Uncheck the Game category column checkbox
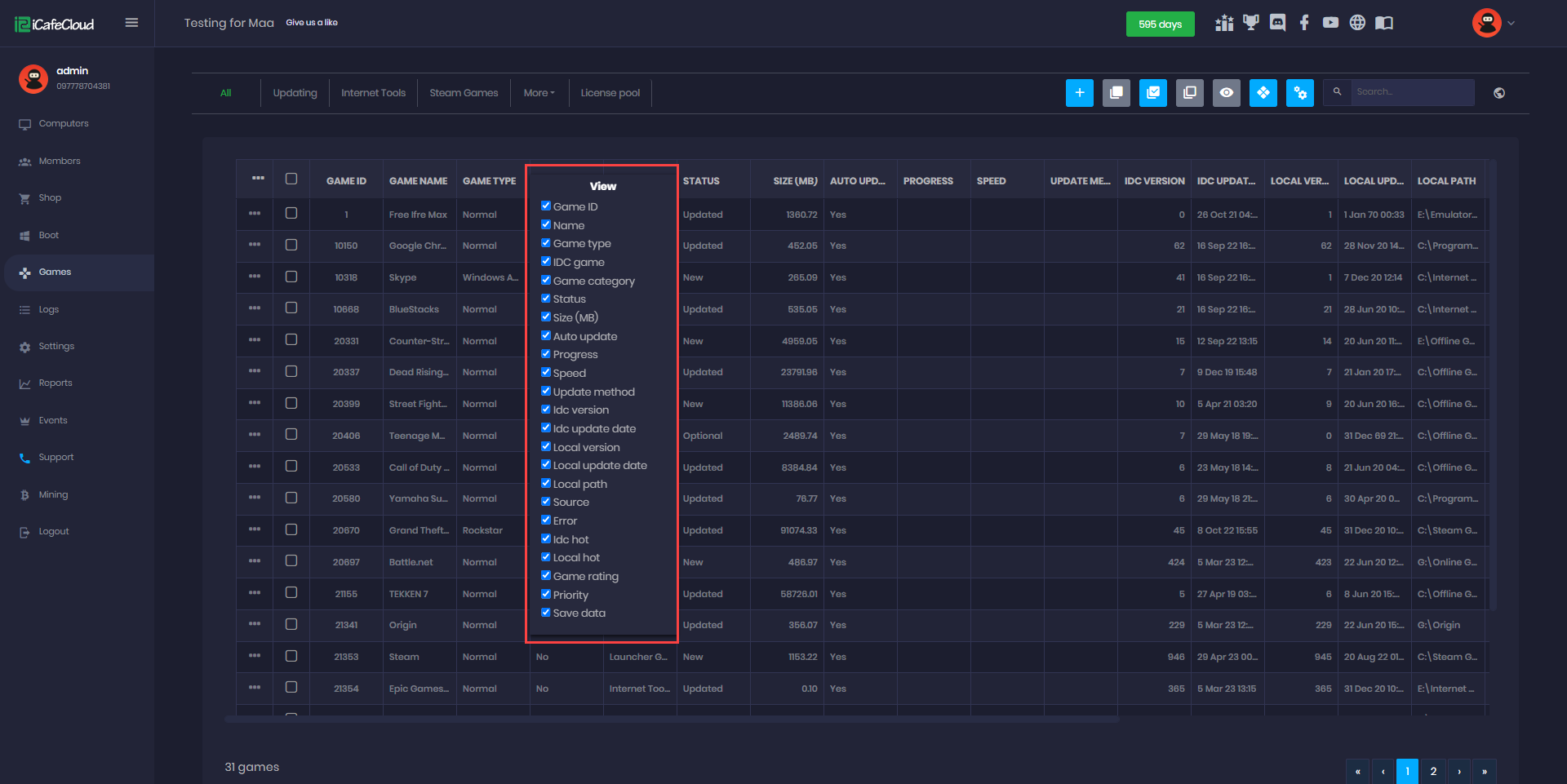 click(546, 280)
